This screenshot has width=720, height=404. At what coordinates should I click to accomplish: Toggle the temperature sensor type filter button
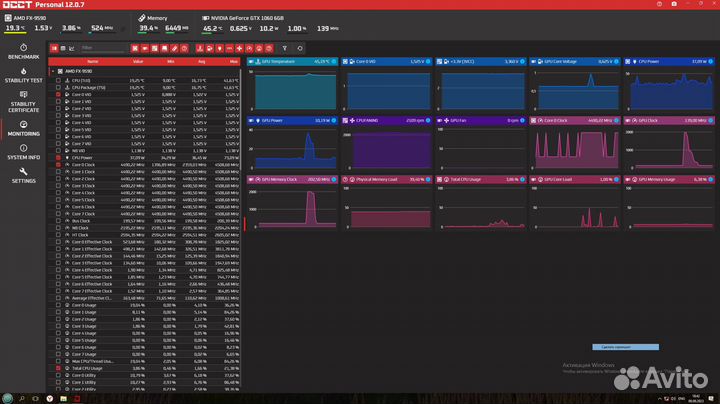(x=200, y=48)
